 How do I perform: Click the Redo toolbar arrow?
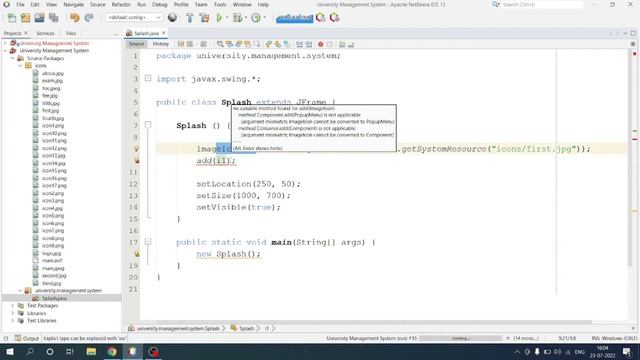pyautogui.click(x=89, y=18)
